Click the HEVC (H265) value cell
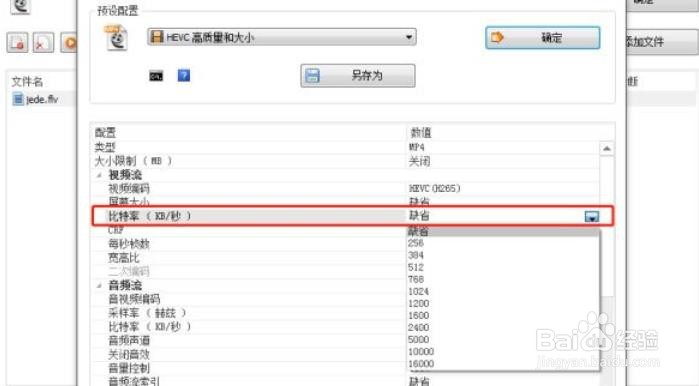The width and height of the screenshot is (699, 386). (435, 189)
